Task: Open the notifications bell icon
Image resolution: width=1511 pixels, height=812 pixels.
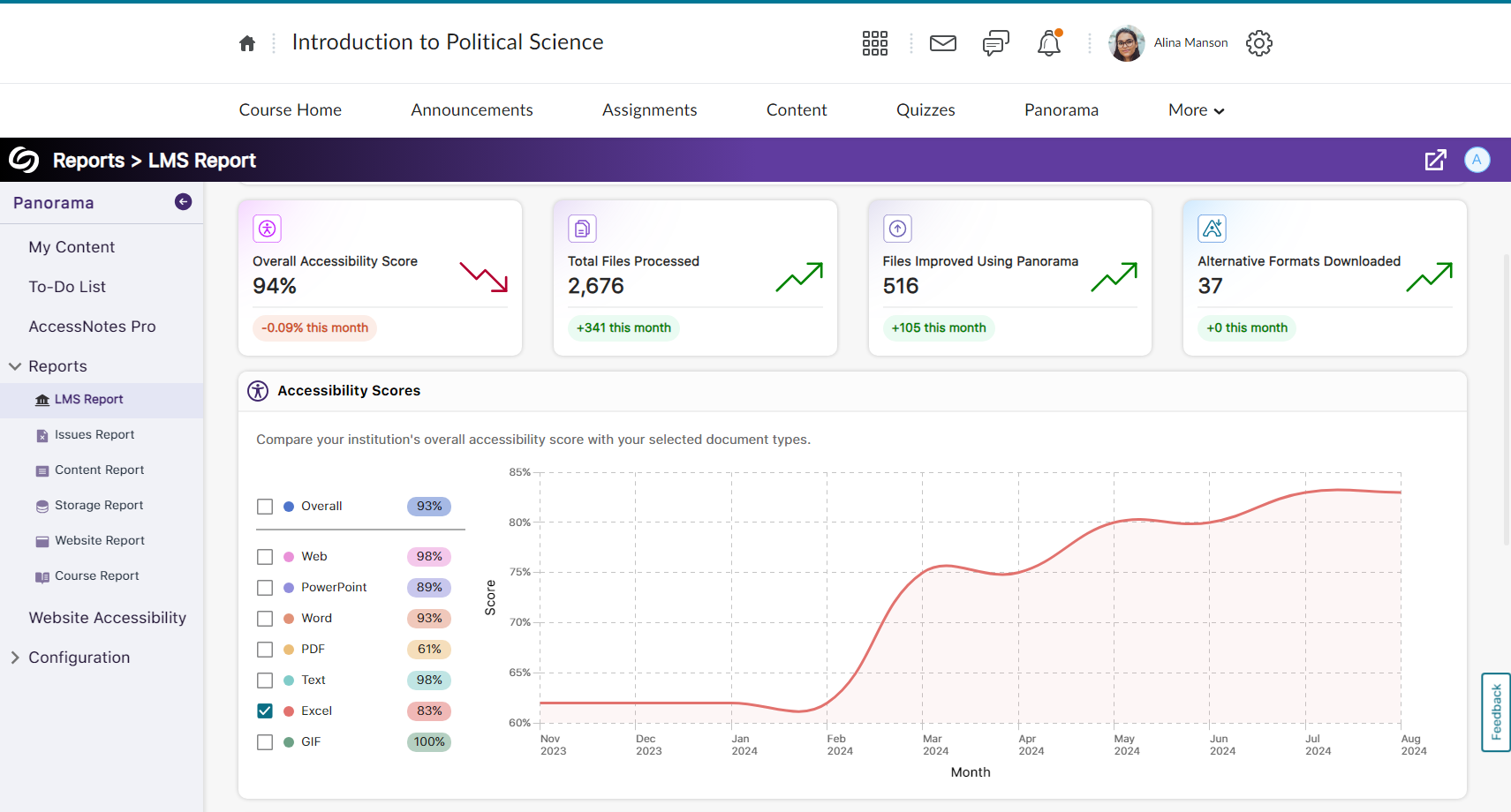Action: [x=1048, y=43]
